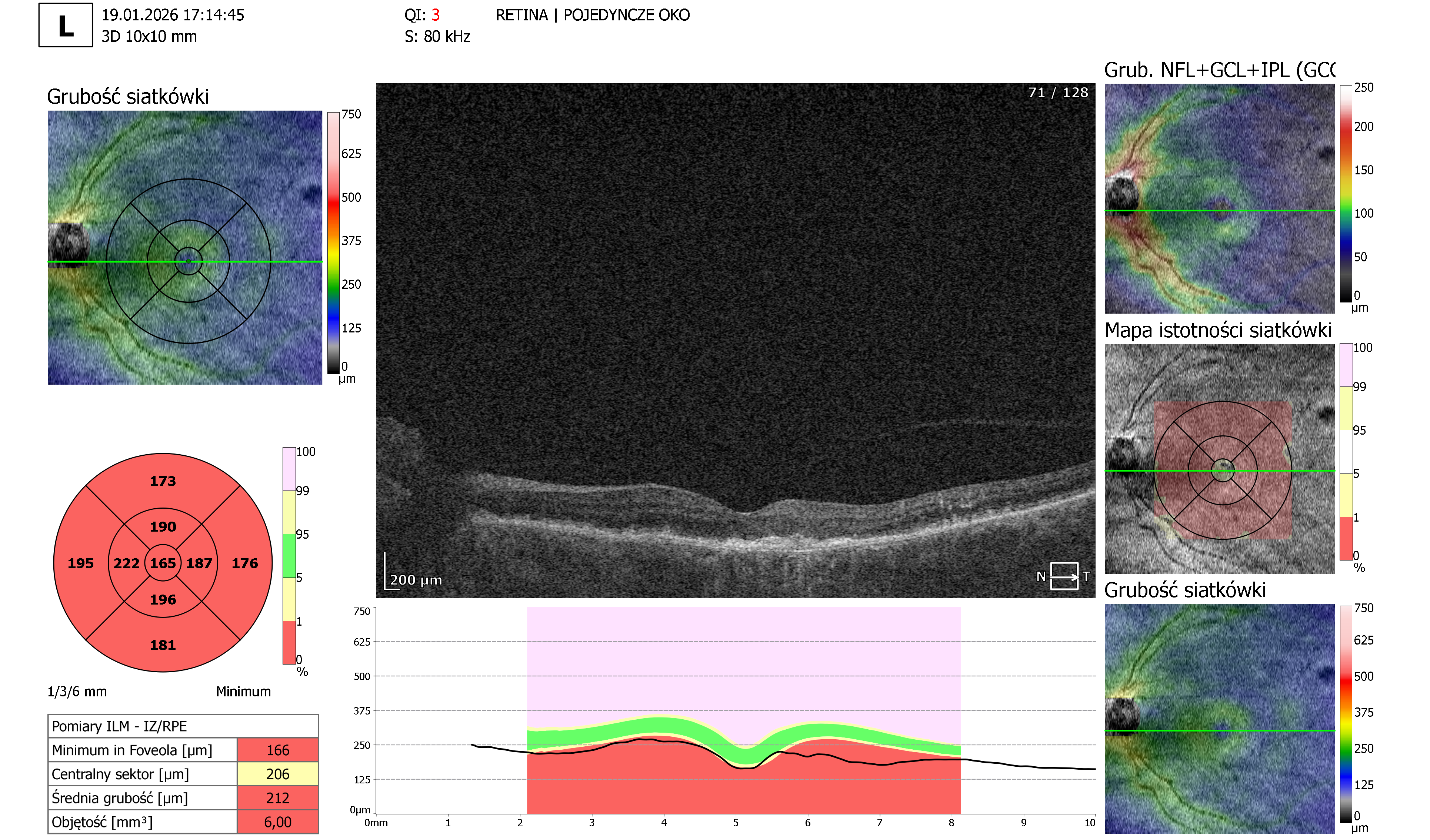Select the inner inferior sector 196
This screenshot has width=1430, height=840.
(163, 599)
